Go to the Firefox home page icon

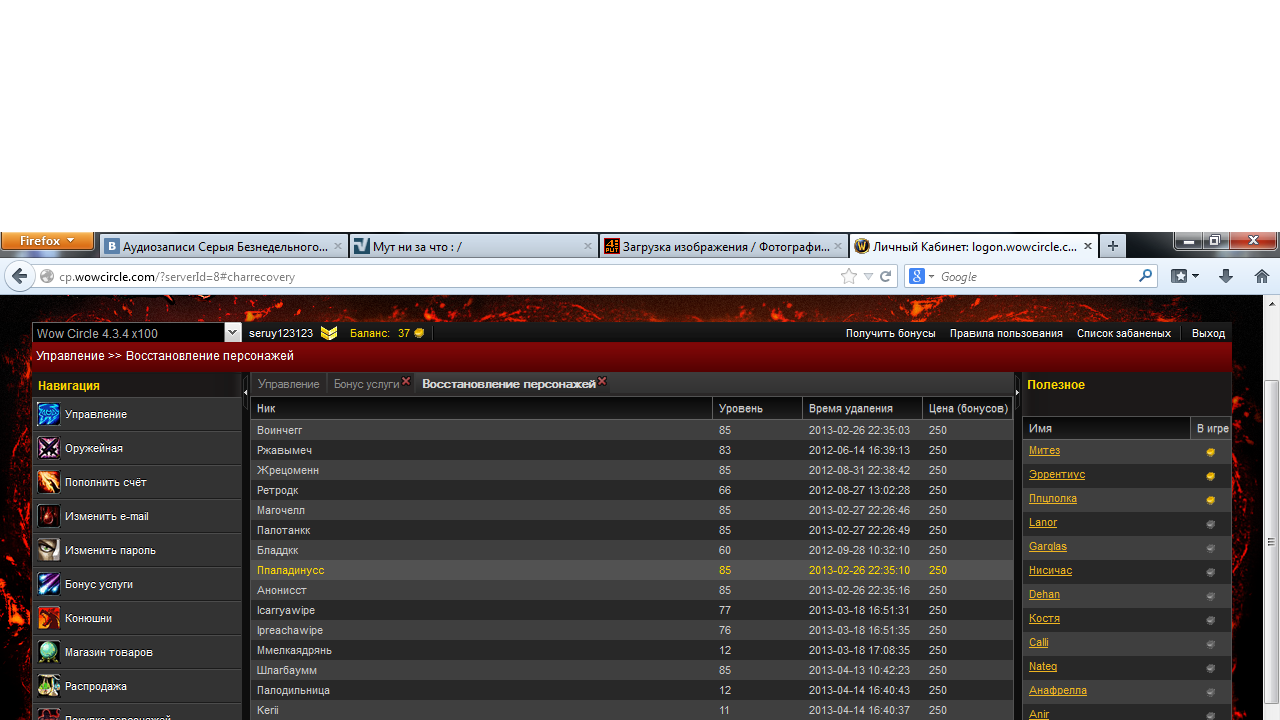1261,276
